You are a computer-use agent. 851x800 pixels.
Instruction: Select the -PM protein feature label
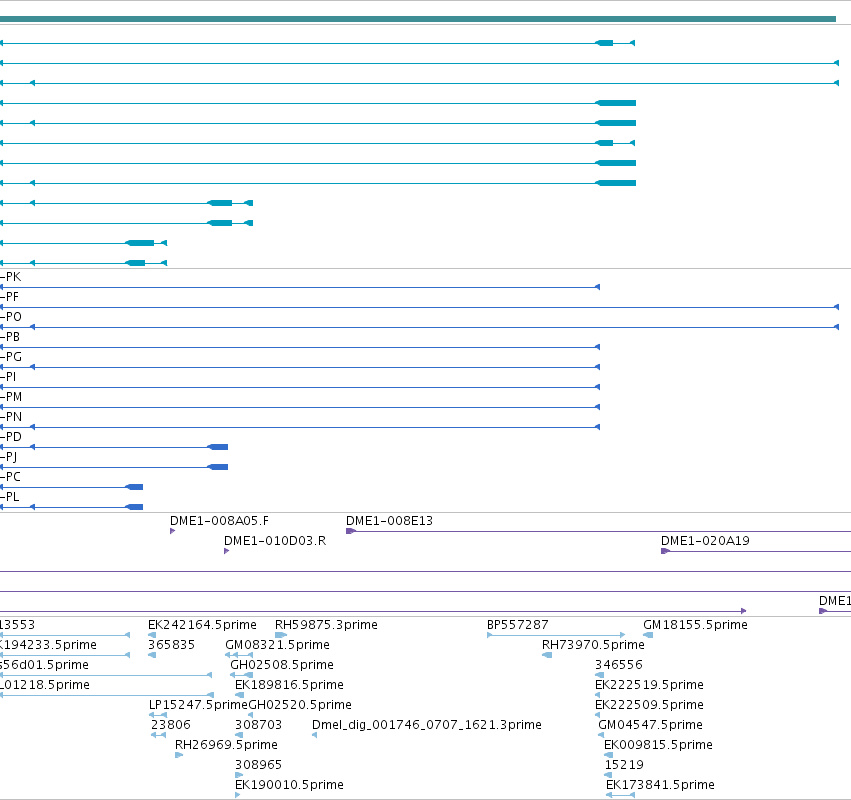11,397
